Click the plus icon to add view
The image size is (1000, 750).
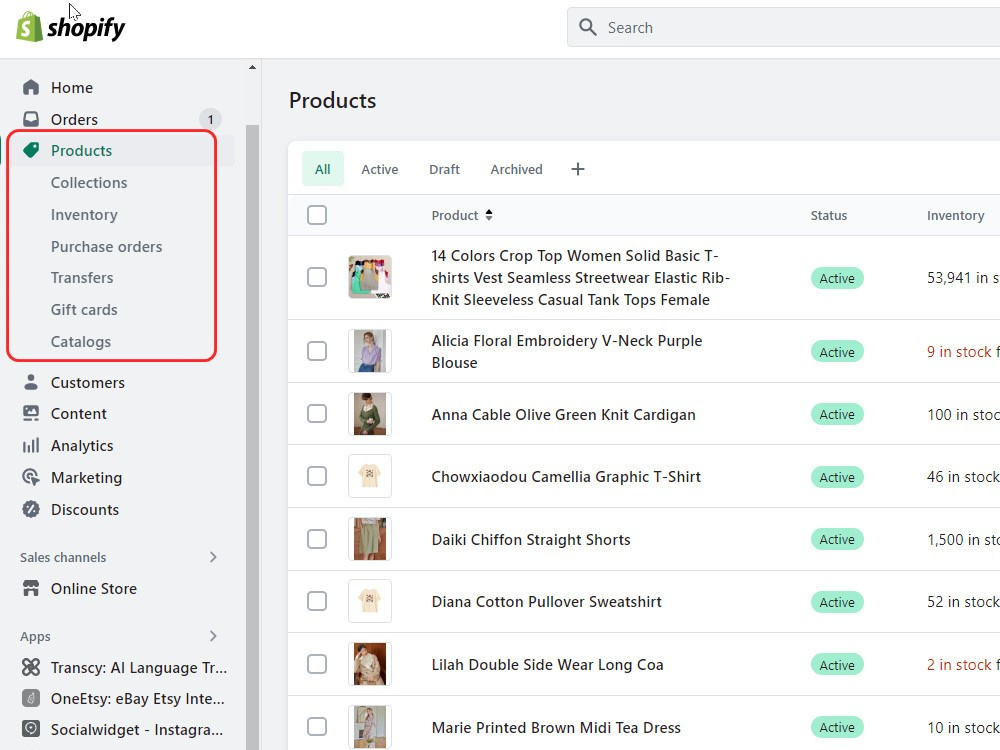coord(578,169)
